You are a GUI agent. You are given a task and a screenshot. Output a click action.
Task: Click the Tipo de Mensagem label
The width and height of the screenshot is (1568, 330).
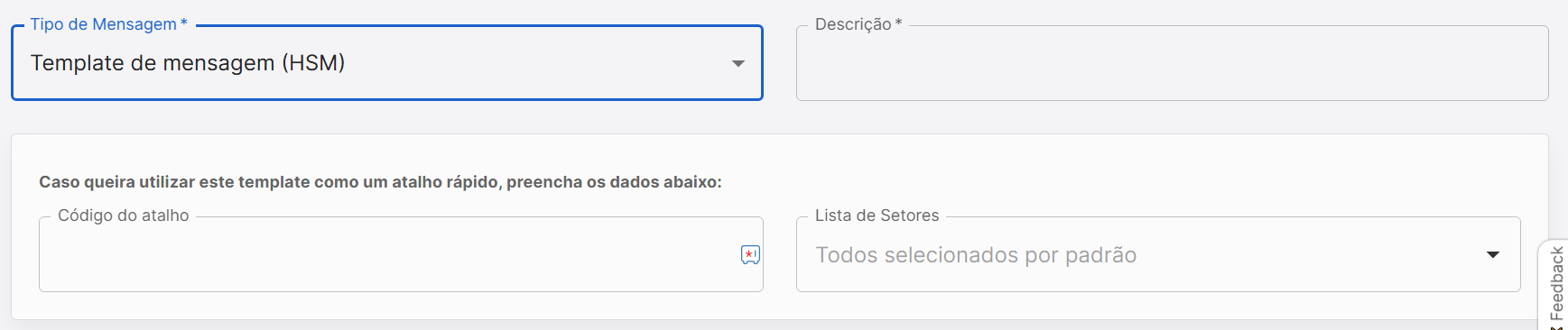(x=103, y=24)
